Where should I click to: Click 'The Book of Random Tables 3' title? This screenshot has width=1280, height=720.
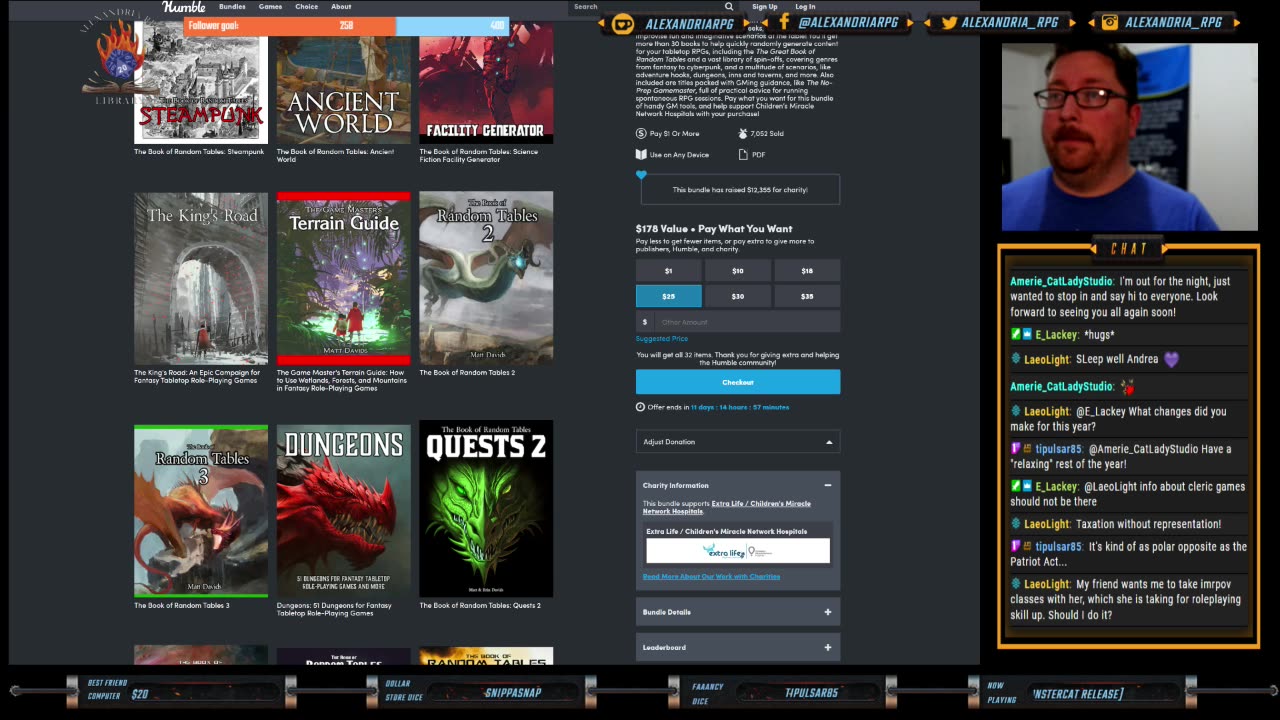point(182,606)
